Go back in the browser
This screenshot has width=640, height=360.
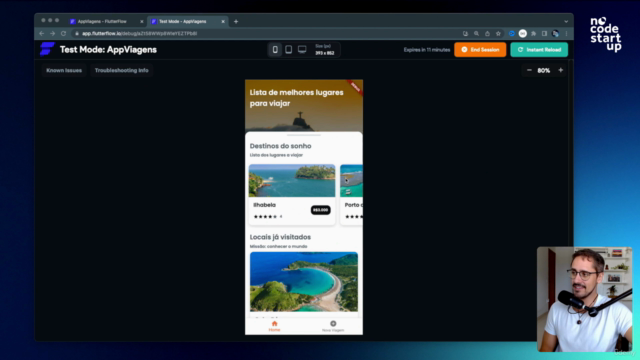[42, 33]
